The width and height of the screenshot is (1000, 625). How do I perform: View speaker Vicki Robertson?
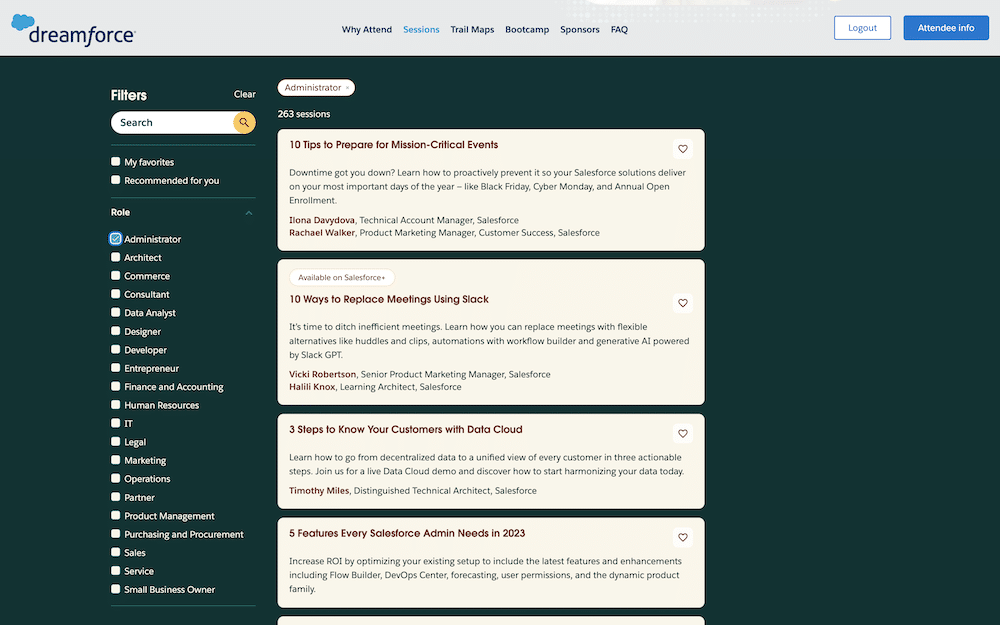(x=322, y=374)
